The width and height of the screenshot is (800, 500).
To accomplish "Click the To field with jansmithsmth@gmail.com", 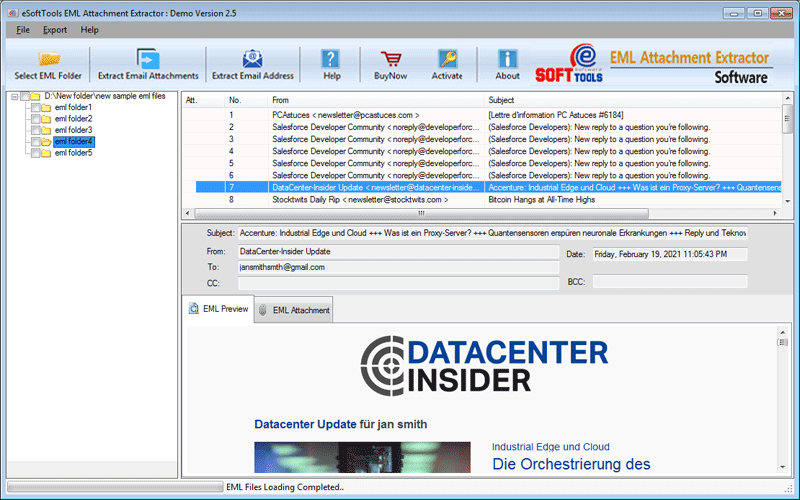I will click(398, 267).
